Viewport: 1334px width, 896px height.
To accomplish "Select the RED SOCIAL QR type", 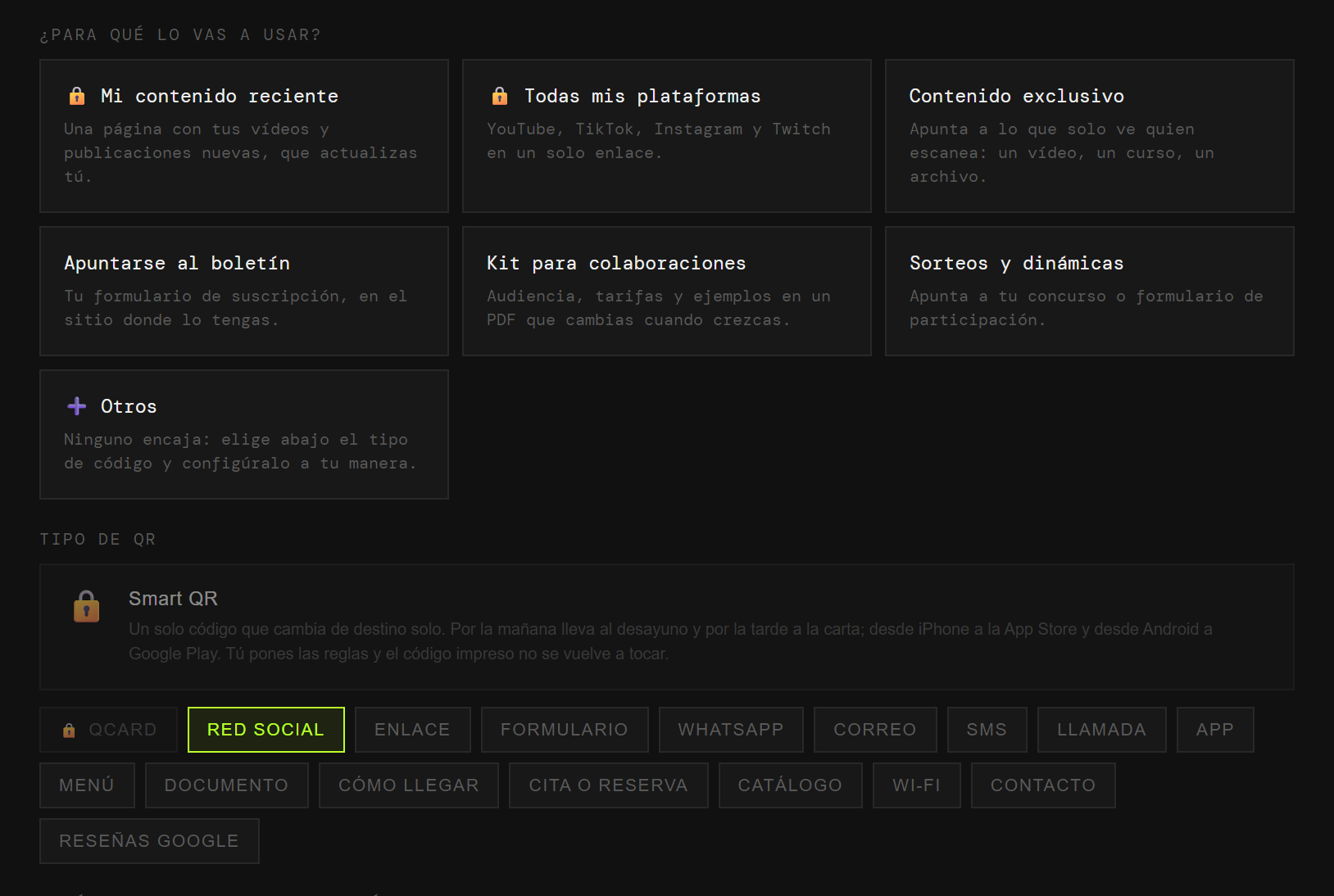I will coord(266,730).
